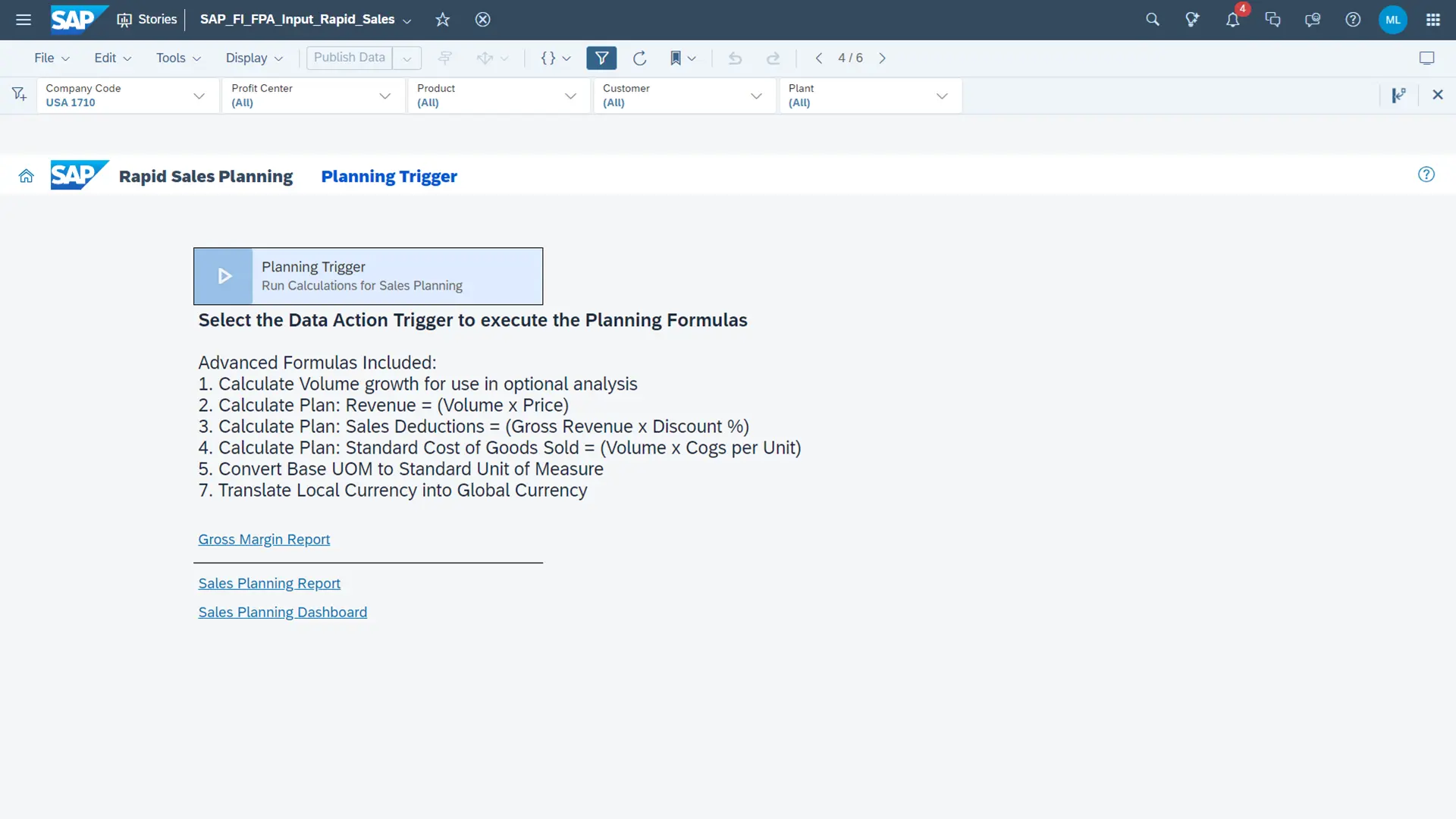The width and height of the screenshot is (1456, 819).
Task: Open page help question mark icon
Action: 1426,174
